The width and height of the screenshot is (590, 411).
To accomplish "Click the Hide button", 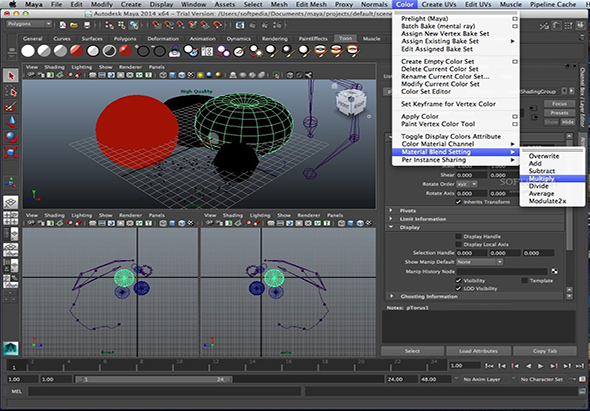I will point(568,122).
